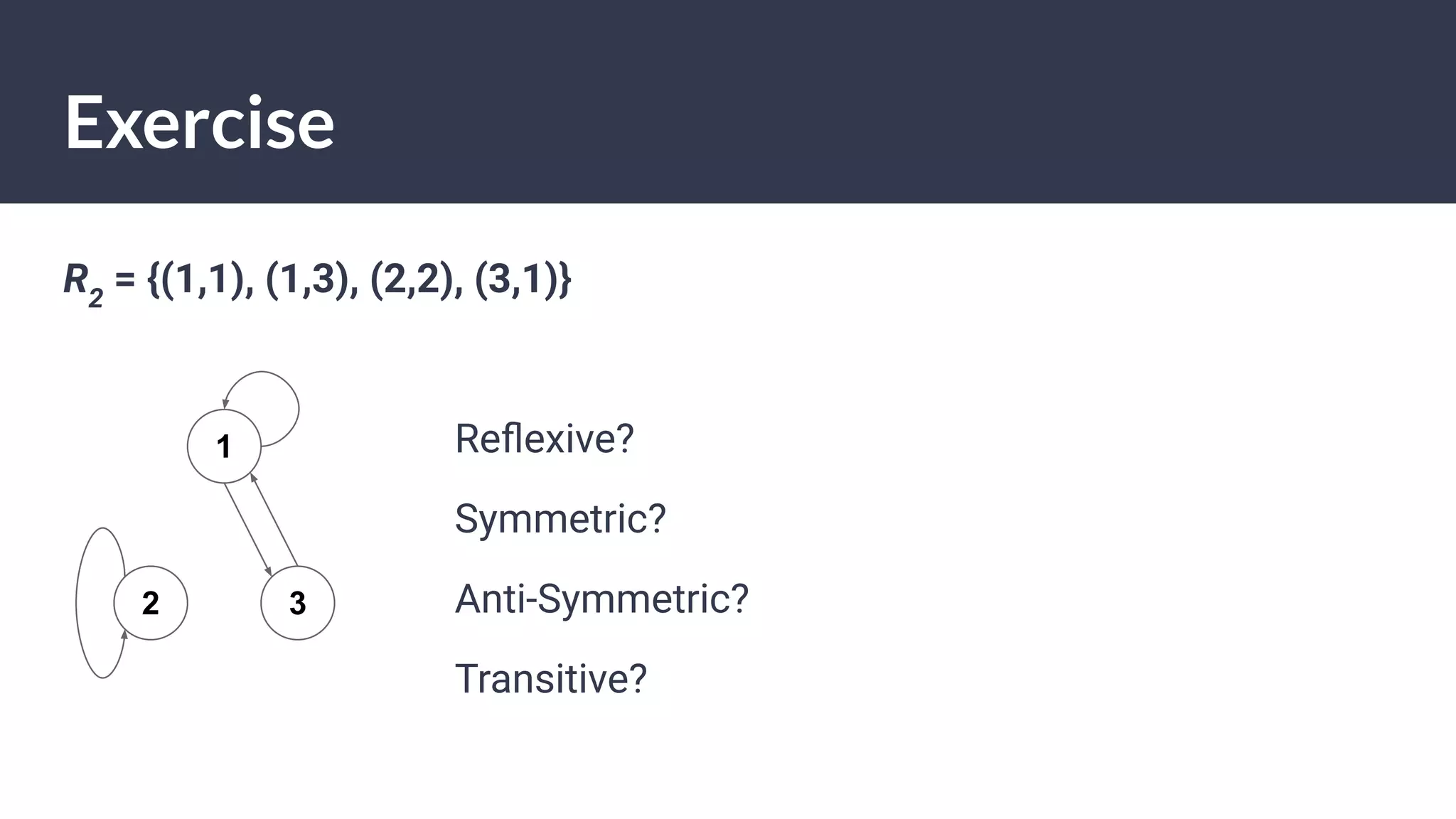The height and width of the screenshot is (819, 1456).
Task: Click the arrowhead at the bottom of node 2's loop
Action: 124,633
